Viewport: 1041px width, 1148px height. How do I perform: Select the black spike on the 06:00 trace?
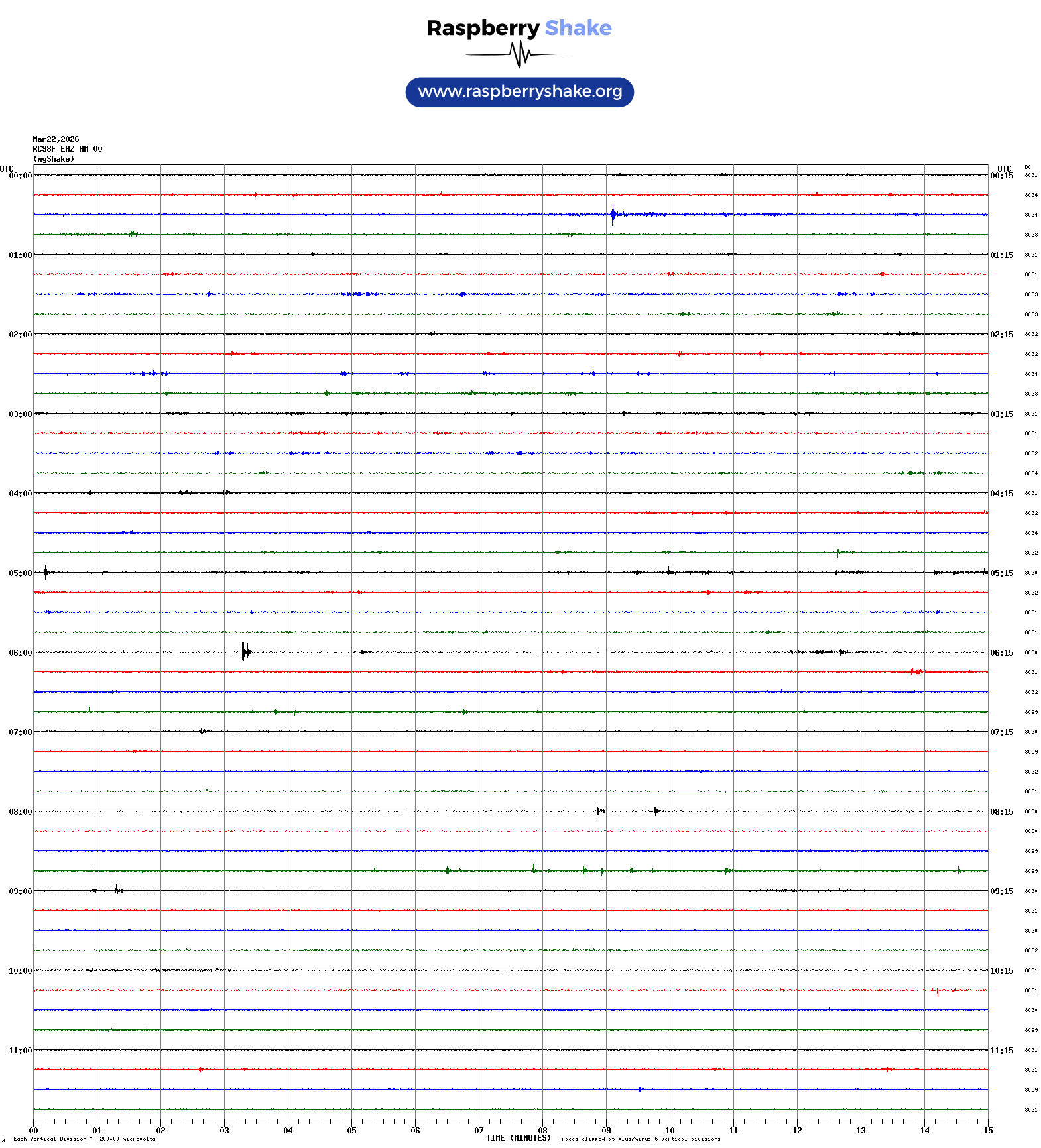[x=245, y=652]
